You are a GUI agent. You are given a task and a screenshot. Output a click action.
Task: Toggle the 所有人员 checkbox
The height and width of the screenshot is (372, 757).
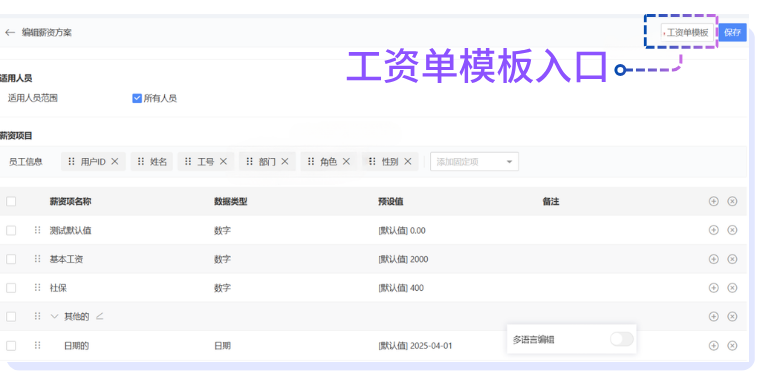coord(137,98)
